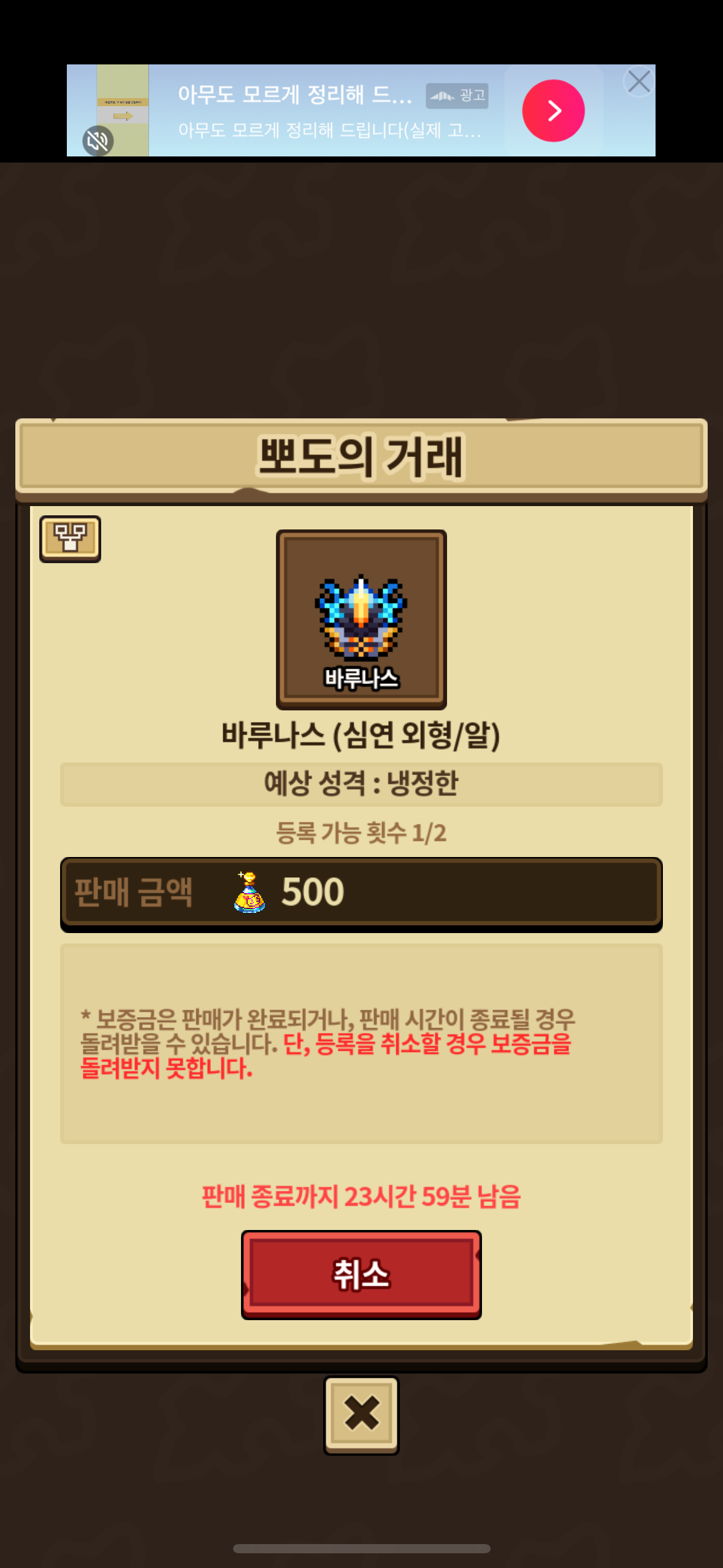Tap the 500 price value
Screen dimensions: 723x1568
(313, 892)
